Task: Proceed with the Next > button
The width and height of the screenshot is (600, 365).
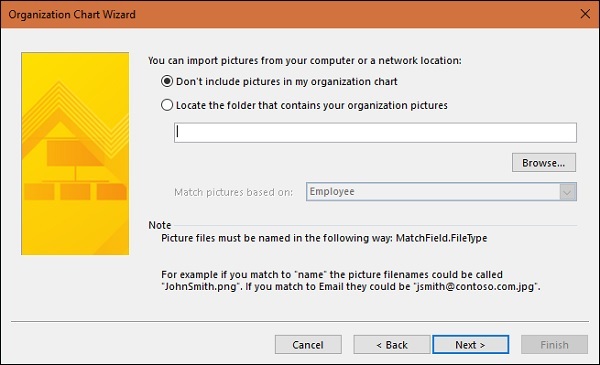Action: [471, 345]
